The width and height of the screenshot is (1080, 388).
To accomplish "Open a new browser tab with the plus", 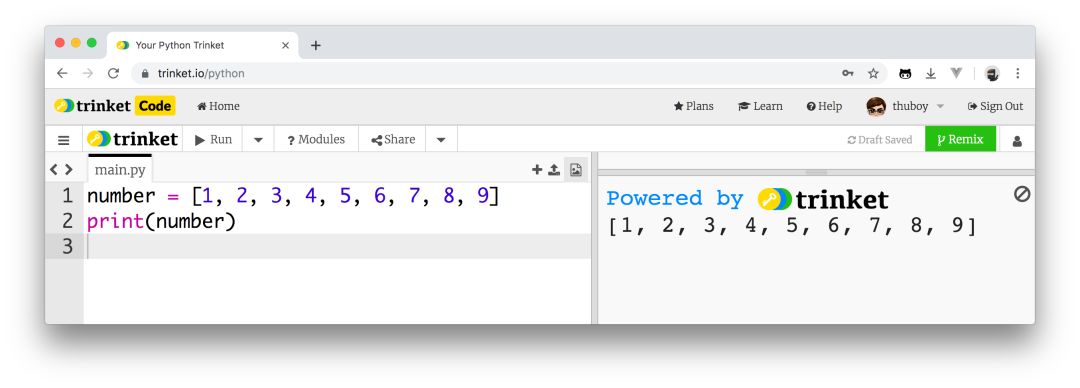I will 315,45.
